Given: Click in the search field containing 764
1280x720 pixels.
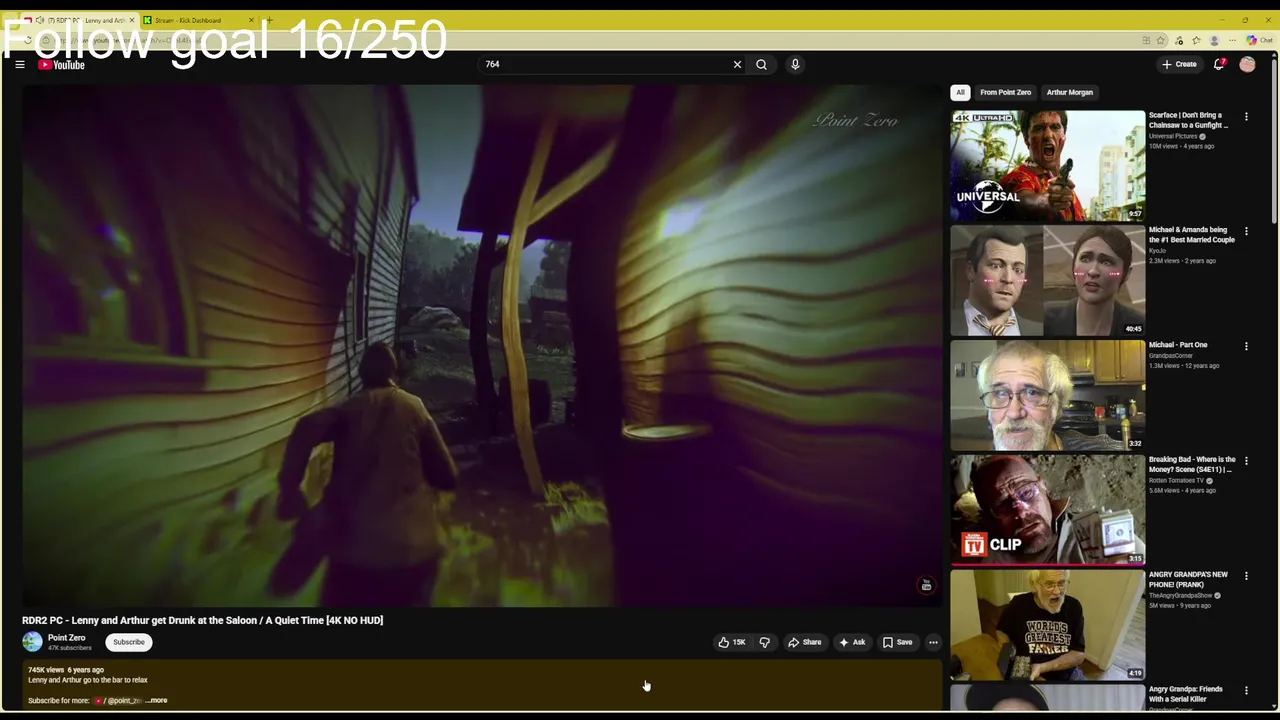Looking at the screenshot, I should click(605, 64).
